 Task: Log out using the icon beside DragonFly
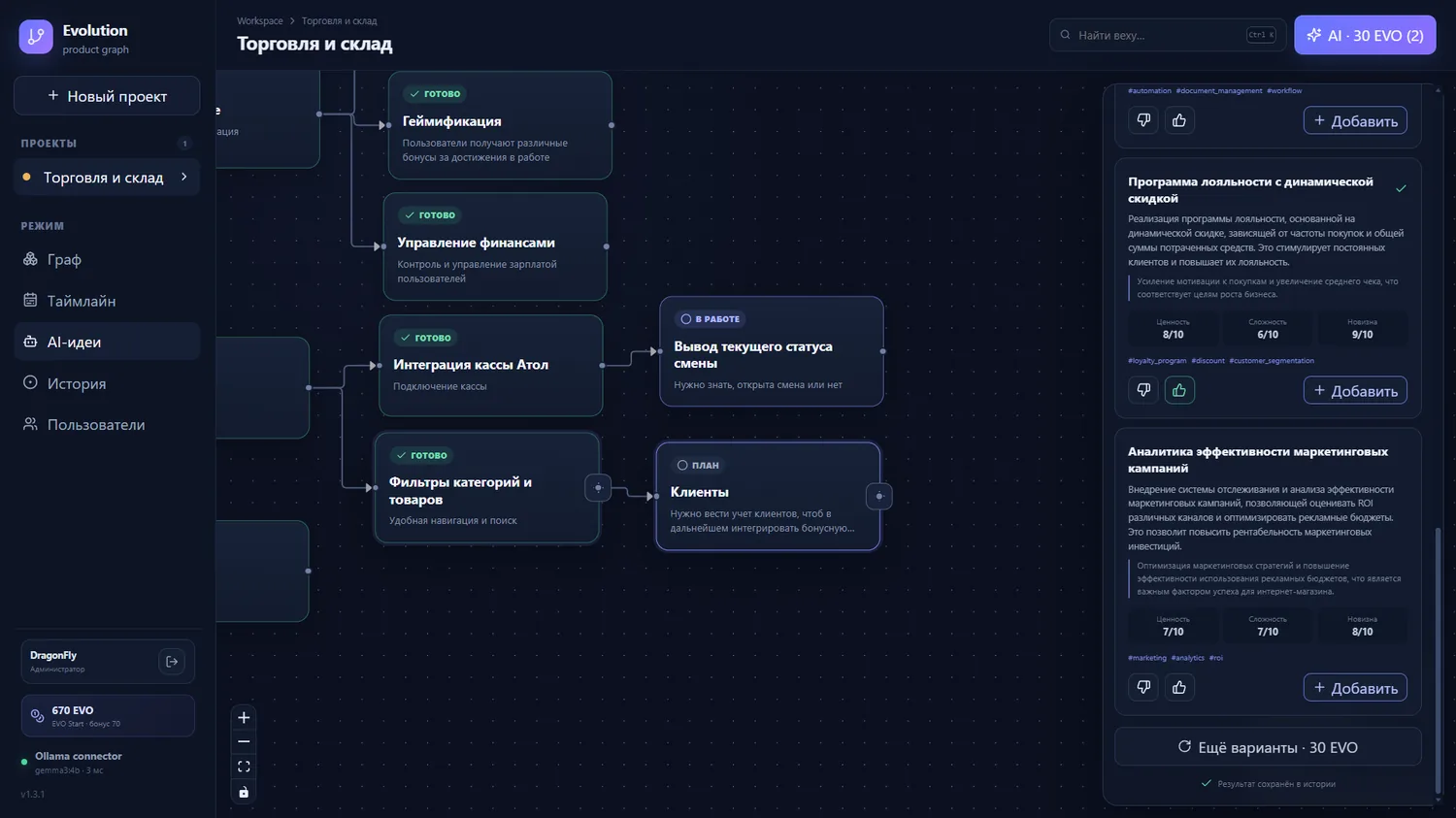point(172,661)
